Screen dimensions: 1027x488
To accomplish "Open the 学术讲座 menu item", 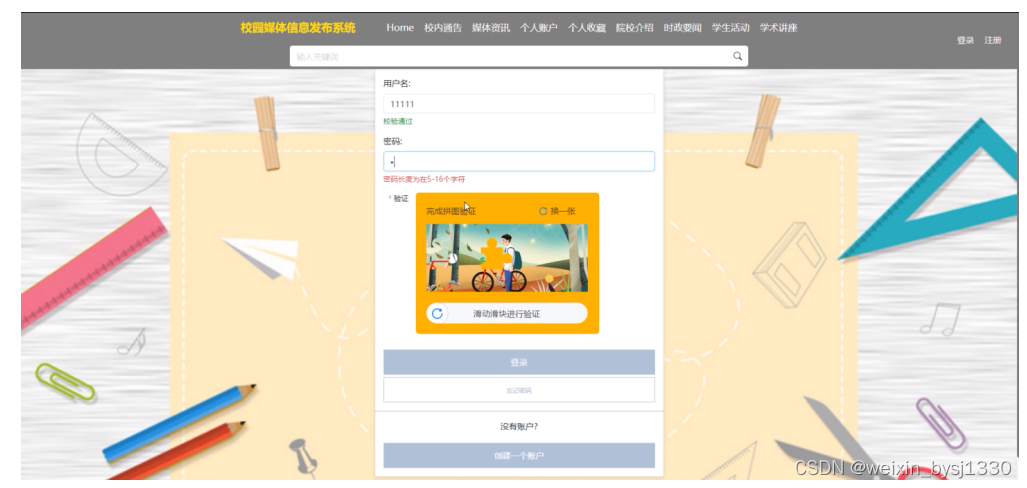I will [x=778, y=28].
